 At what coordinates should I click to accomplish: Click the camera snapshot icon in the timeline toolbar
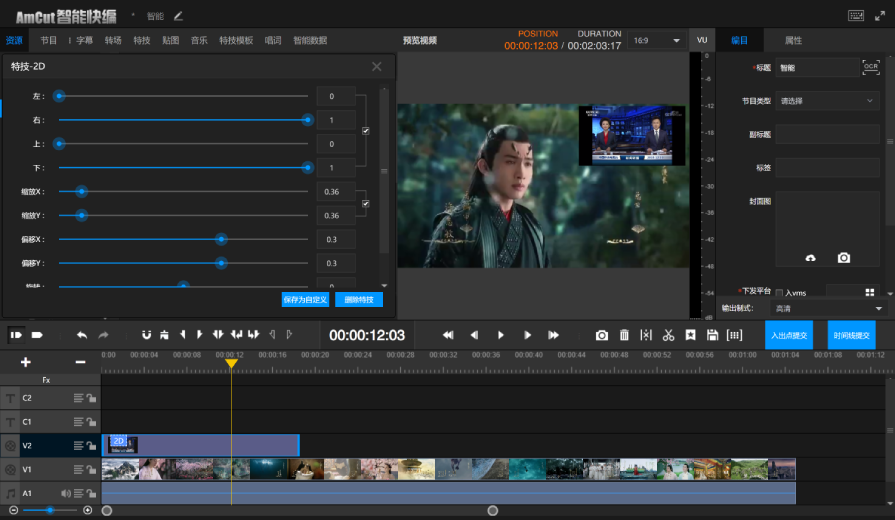602,336
